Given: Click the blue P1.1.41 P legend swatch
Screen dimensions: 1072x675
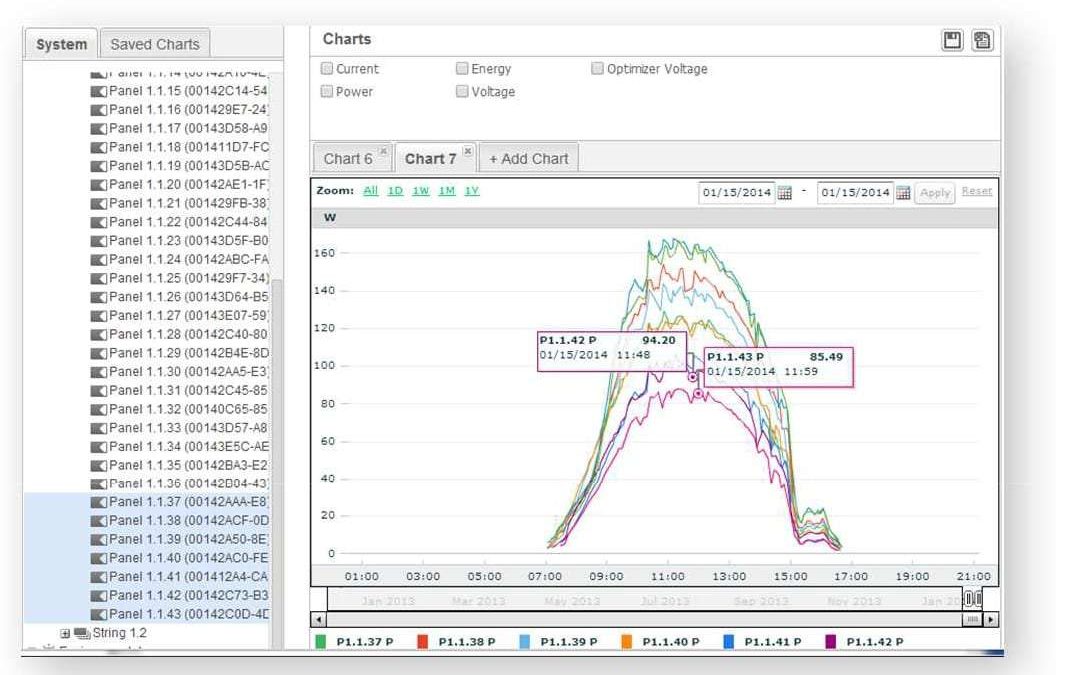Looking at the screenshot, I should pyautogui.click(x=728, y=642).
